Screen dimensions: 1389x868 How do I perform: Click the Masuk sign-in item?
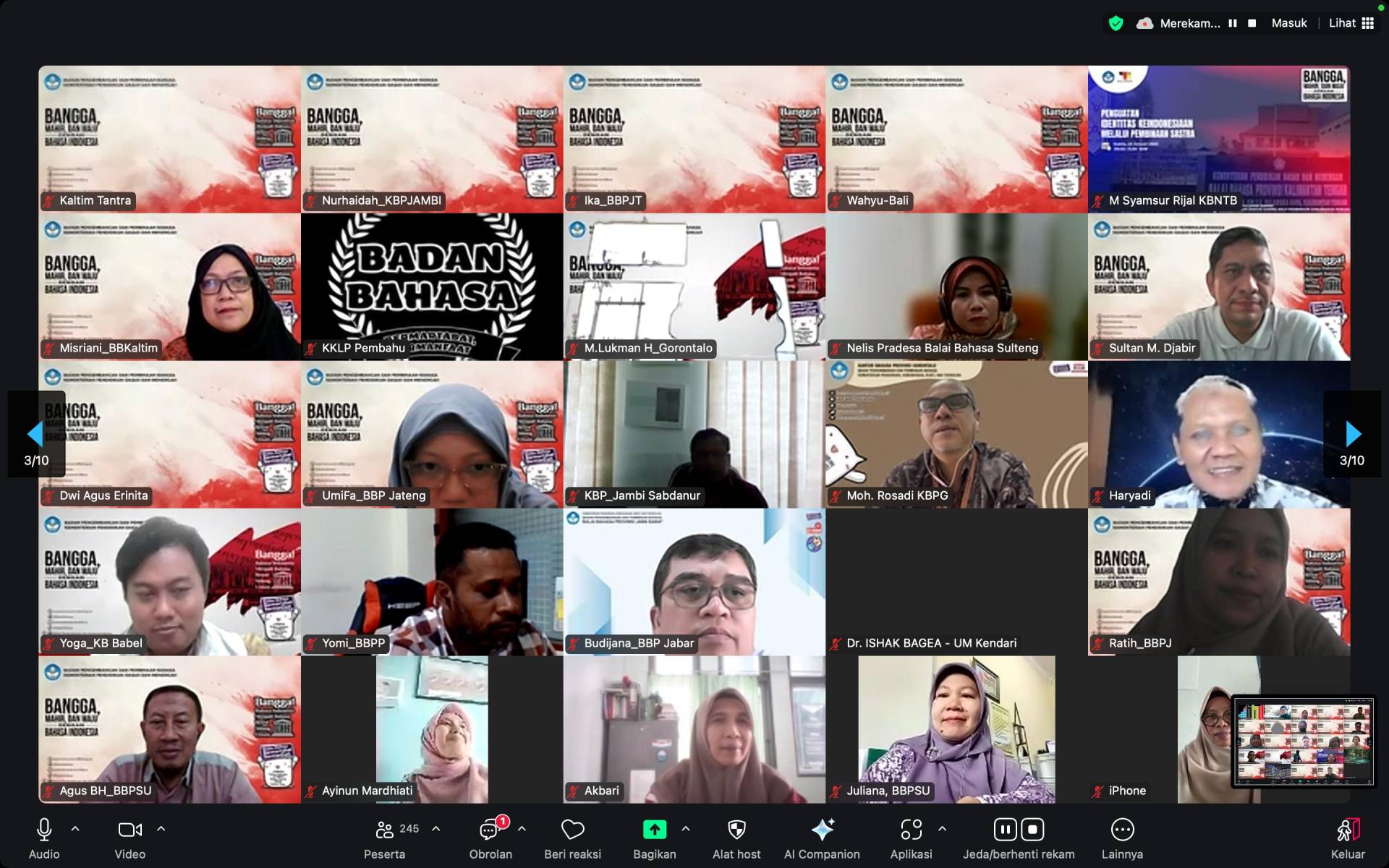point(1289,23)
